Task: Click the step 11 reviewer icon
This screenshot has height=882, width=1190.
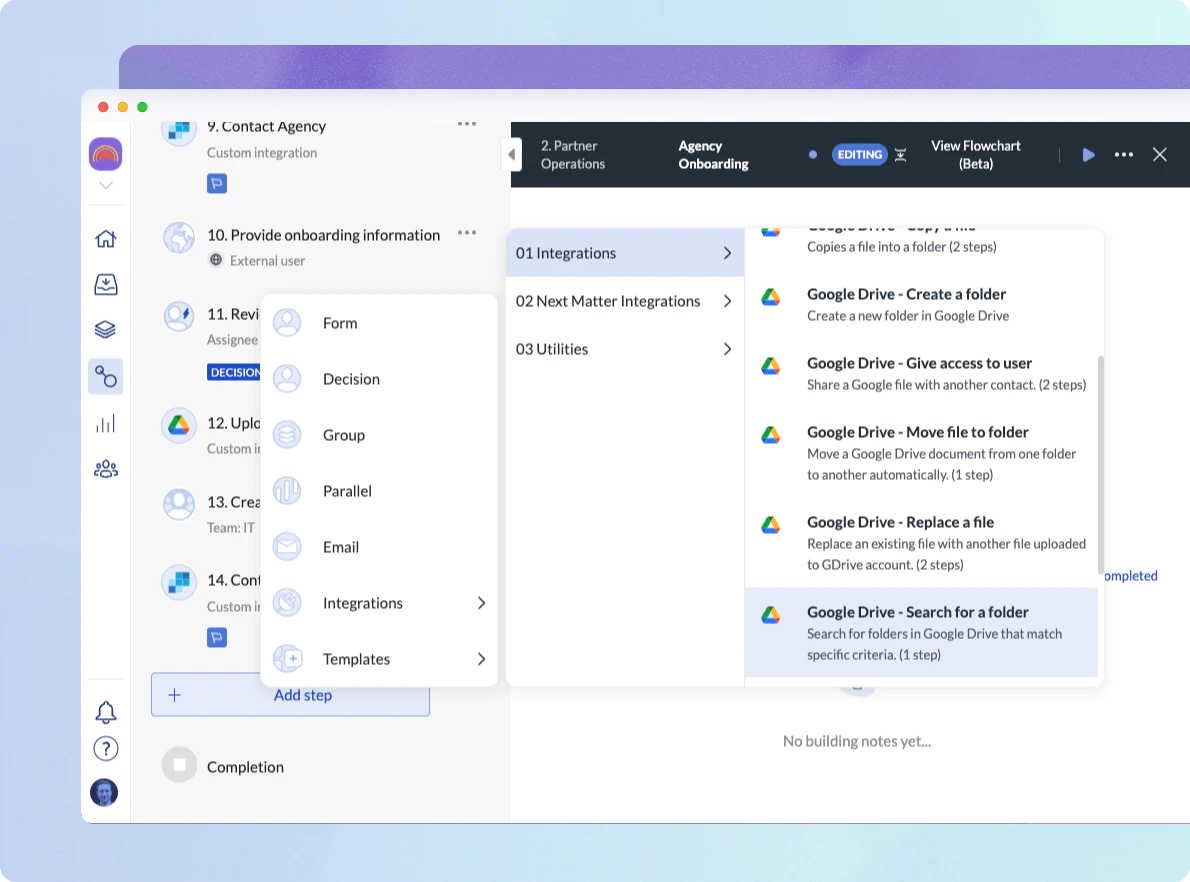Action: point(179,316)
